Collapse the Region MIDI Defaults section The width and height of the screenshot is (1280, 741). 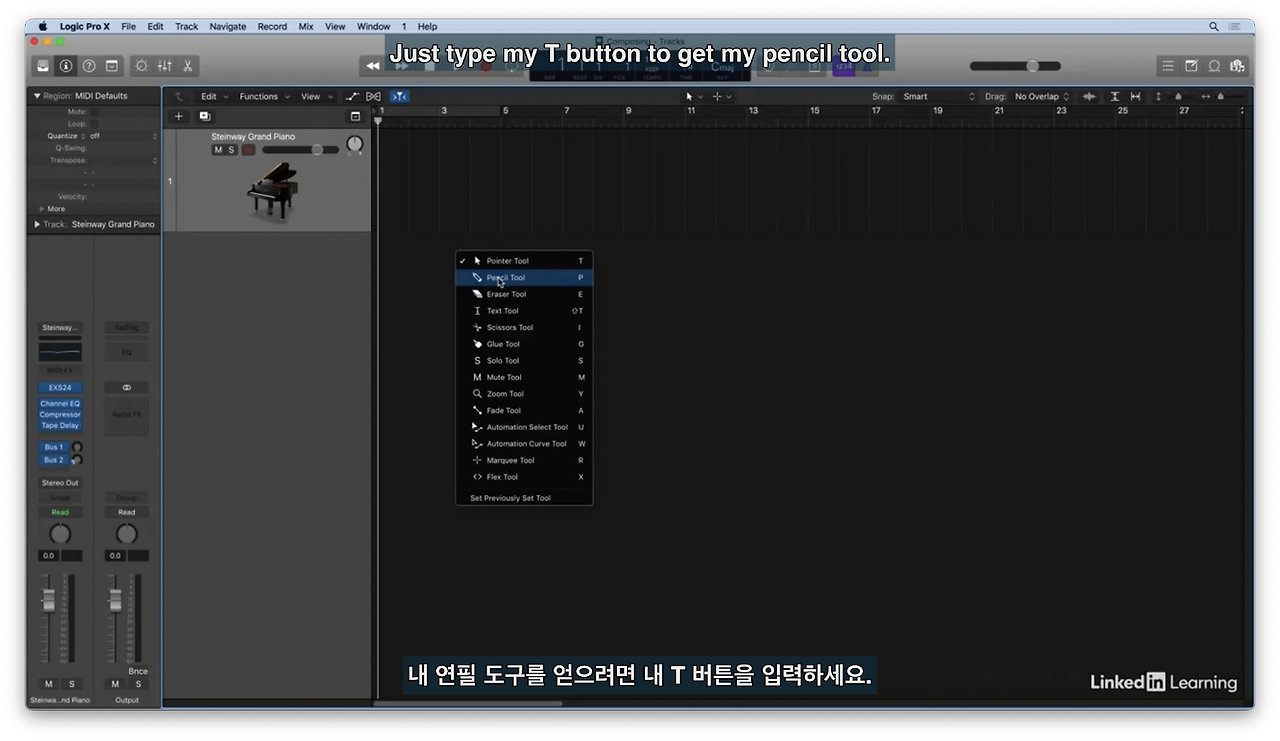(x=38, y=96)
